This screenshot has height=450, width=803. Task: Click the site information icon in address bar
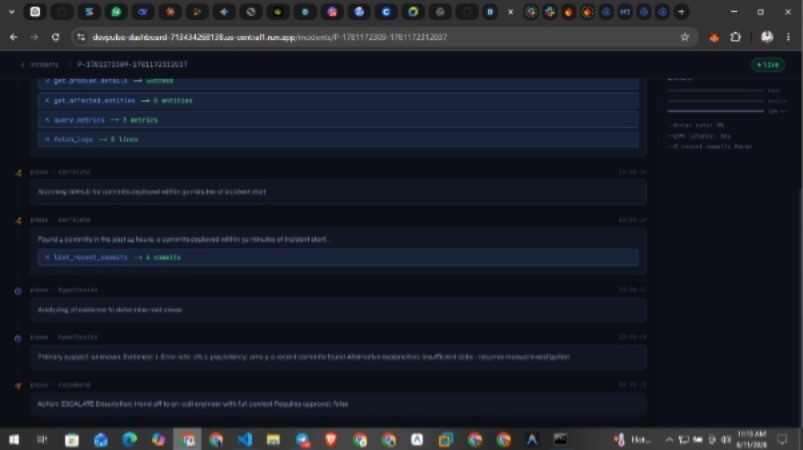click(80, 37)
